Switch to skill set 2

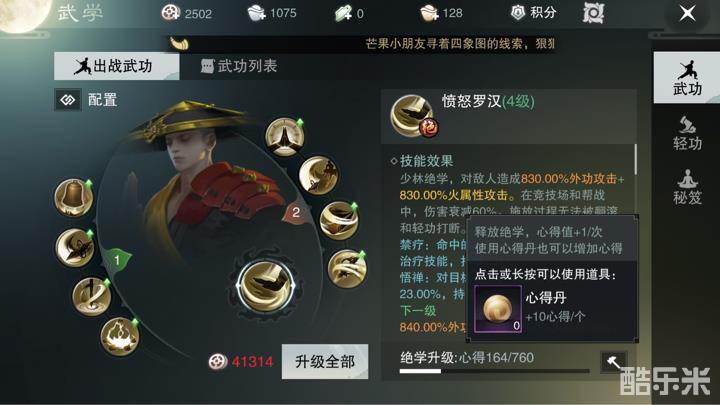coord(296,213)
